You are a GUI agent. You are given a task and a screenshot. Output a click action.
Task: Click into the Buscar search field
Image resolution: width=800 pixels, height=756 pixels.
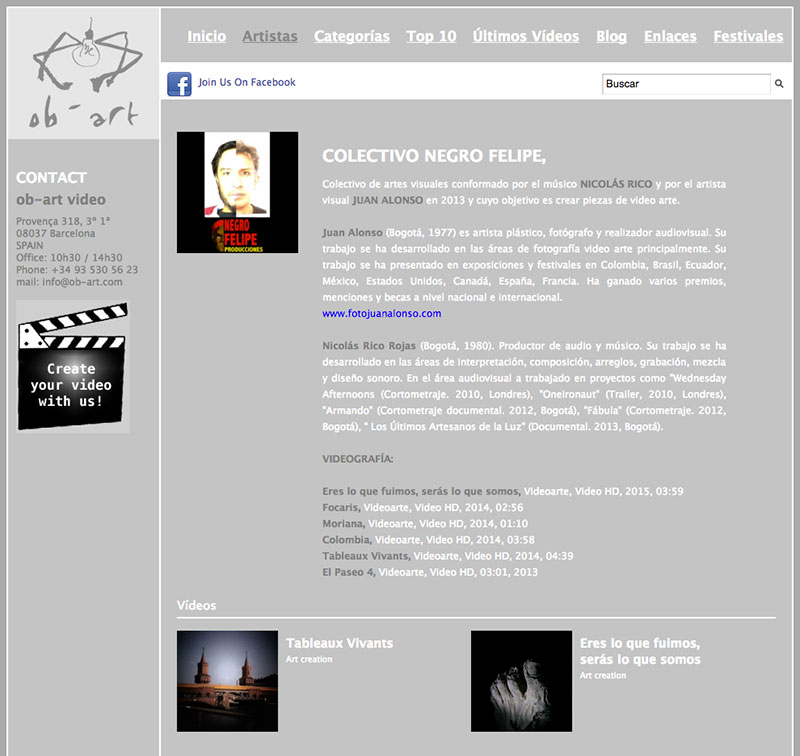coord(685,84)
